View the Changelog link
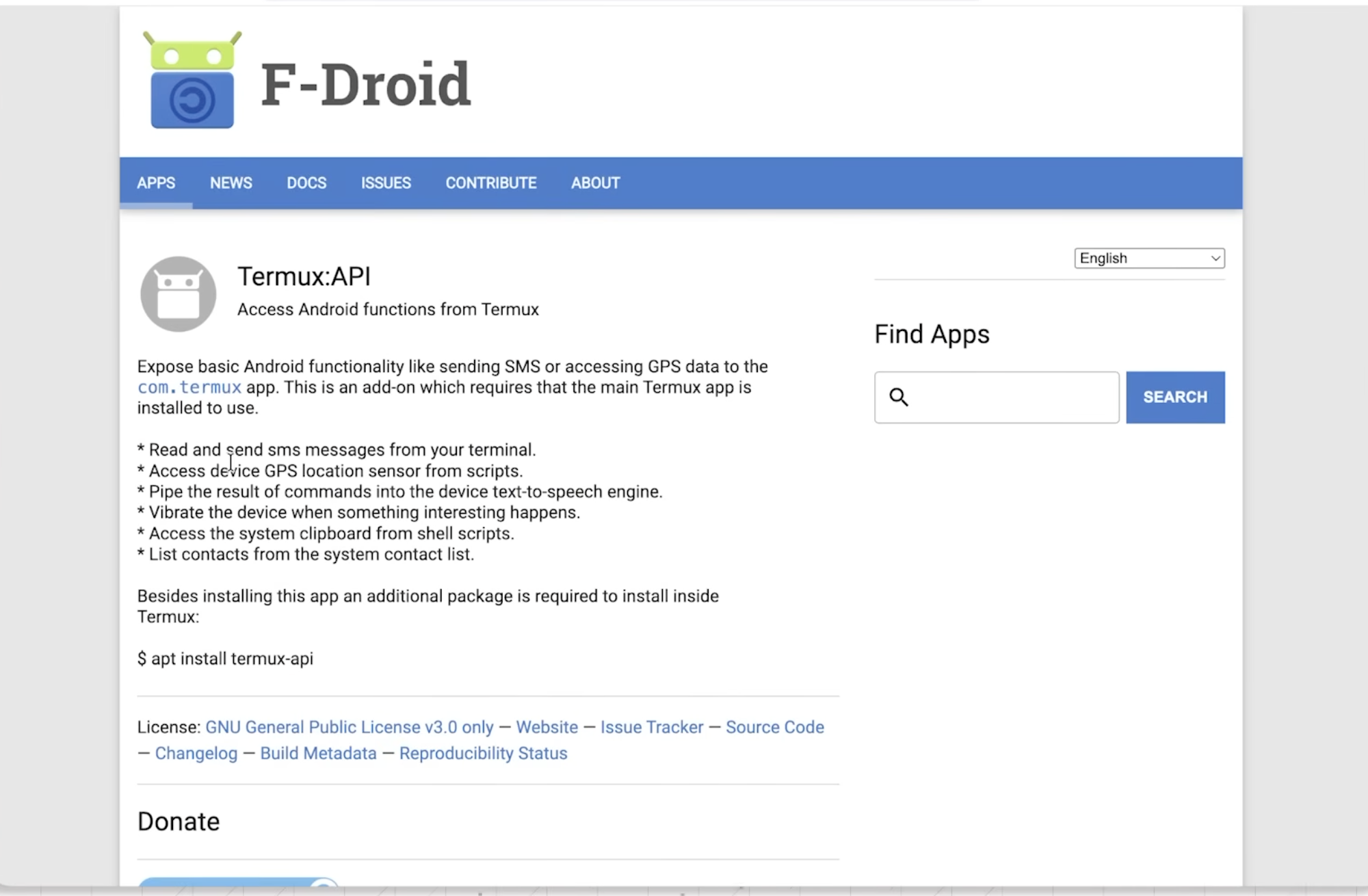Viewport: 1368px width, 896px height. pos(196,753)
